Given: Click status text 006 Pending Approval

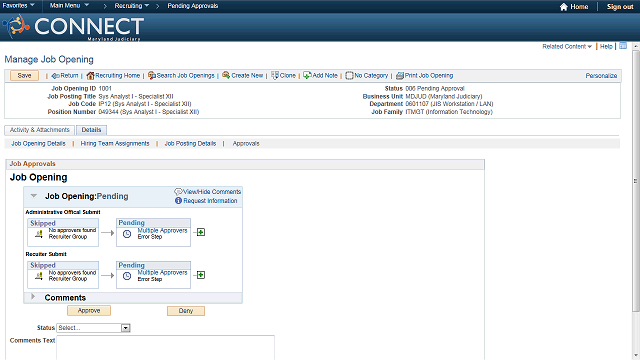Looking at the screenshot, I should click(x=435, y=88).
